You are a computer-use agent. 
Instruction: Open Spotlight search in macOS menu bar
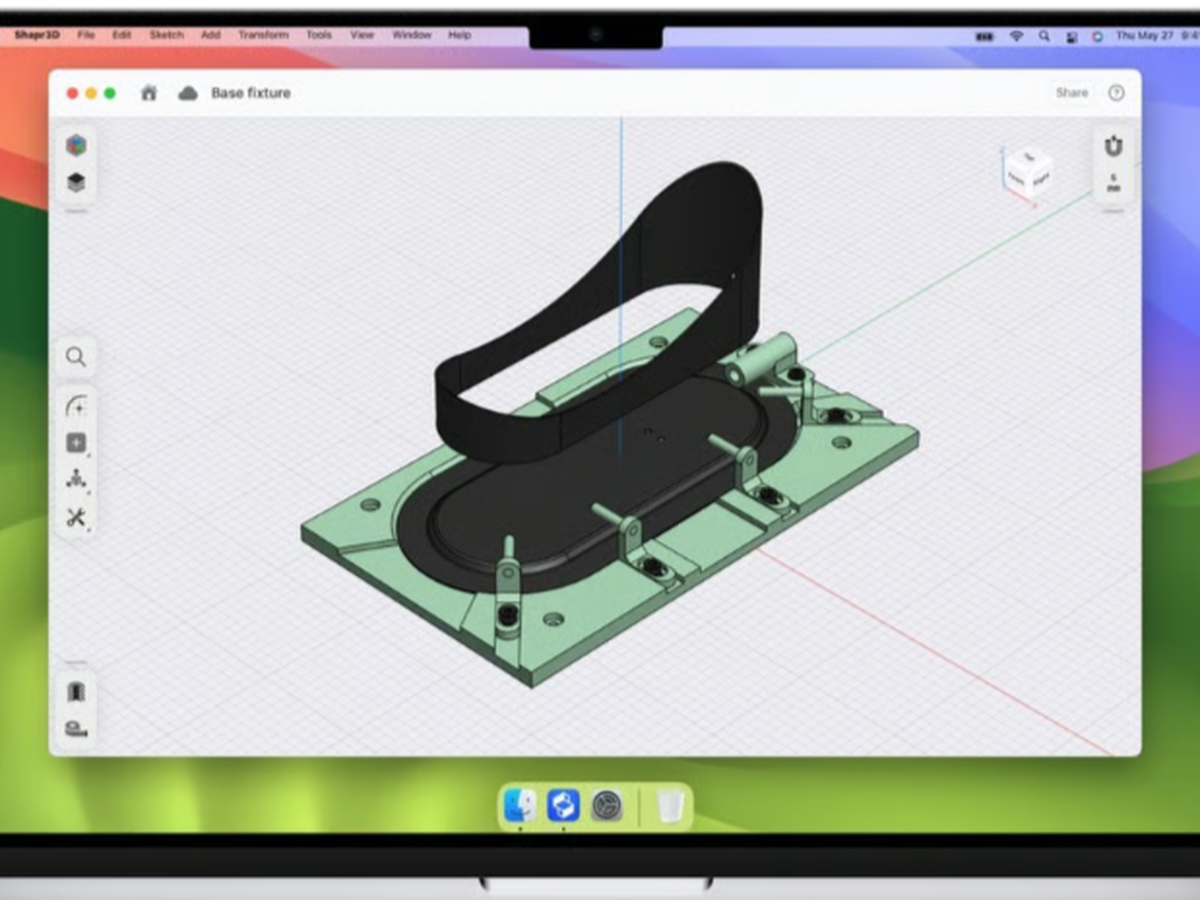click(1044, 35)
